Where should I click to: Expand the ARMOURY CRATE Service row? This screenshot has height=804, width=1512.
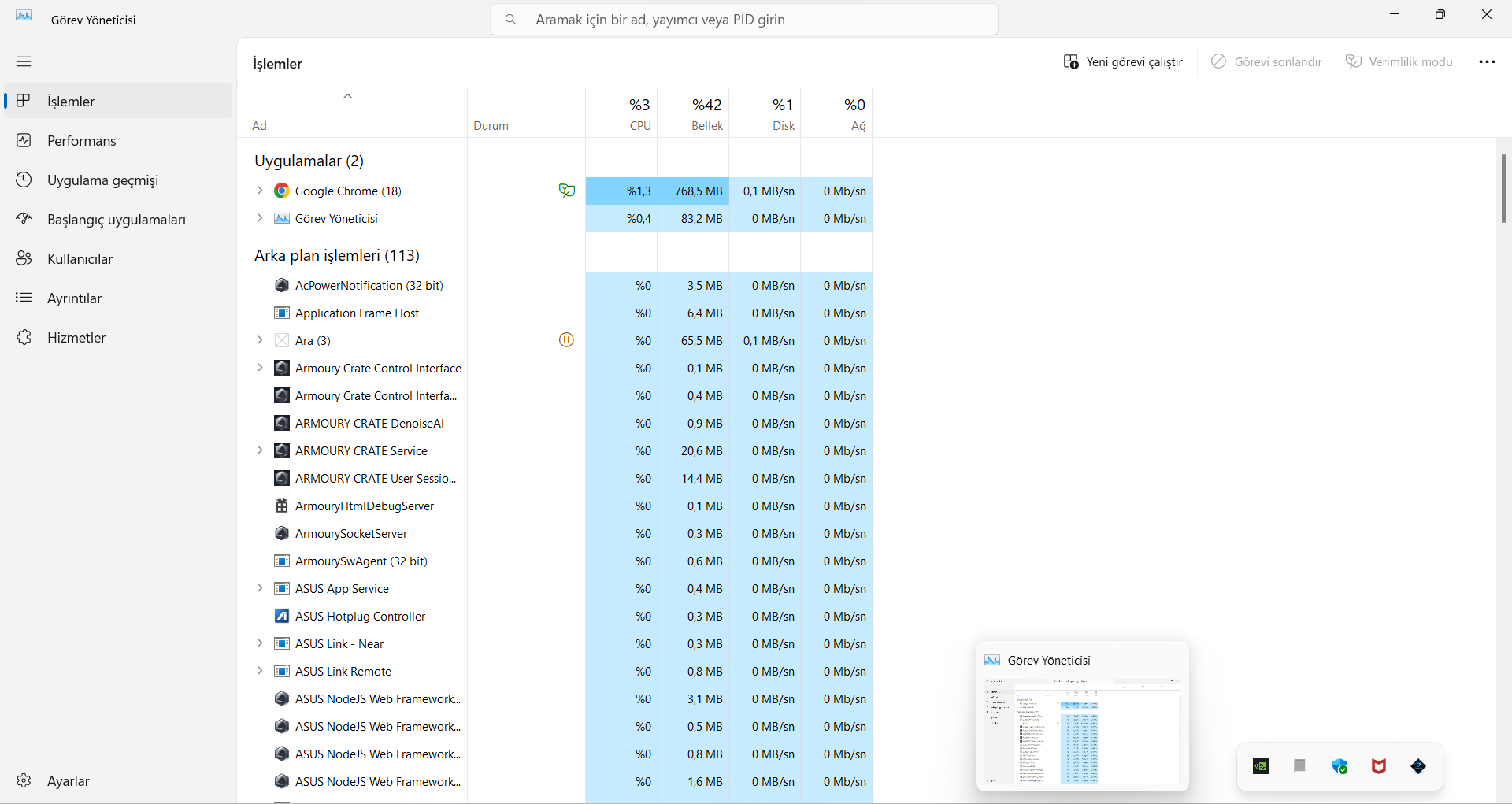point(260,450)
